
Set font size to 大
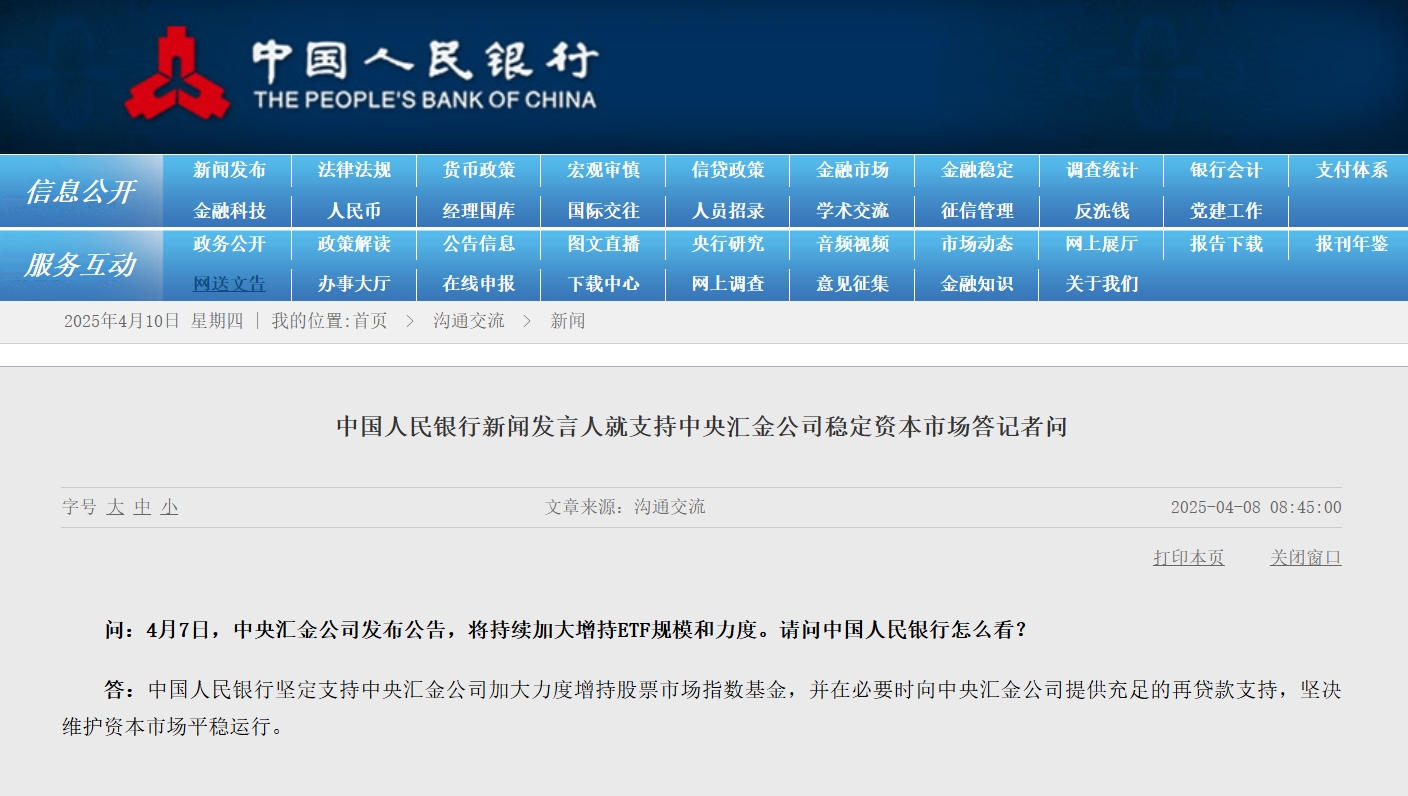coord(116,508)
